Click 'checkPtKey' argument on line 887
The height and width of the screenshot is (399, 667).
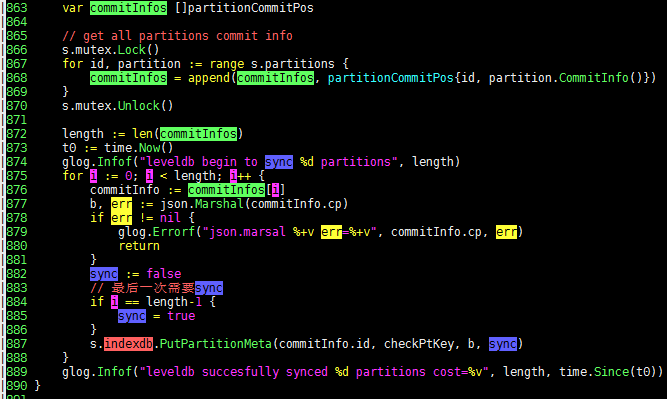click(419, 344)
